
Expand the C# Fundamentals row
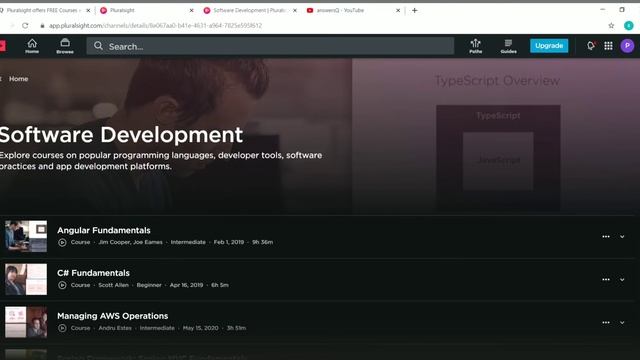coord(622,280)
